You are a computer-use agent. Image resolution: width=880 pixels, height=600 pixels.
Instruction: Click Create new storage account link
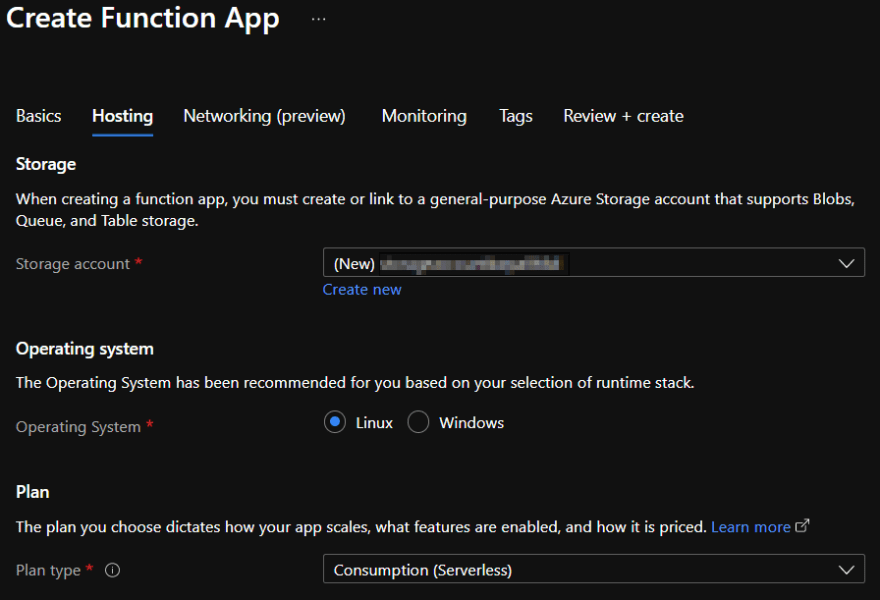pyautogui.click(x=362, y=290)
